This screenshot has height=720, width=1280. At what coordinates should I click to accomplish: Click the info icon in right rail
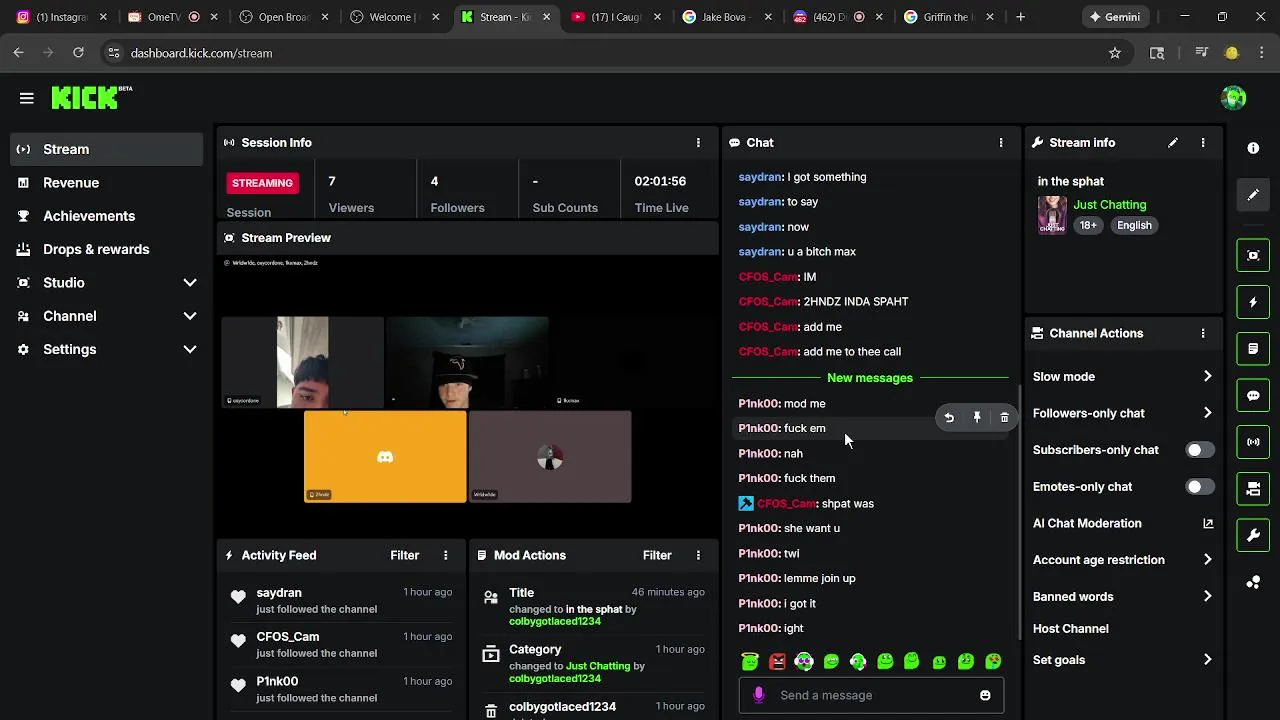point(1253,148)
